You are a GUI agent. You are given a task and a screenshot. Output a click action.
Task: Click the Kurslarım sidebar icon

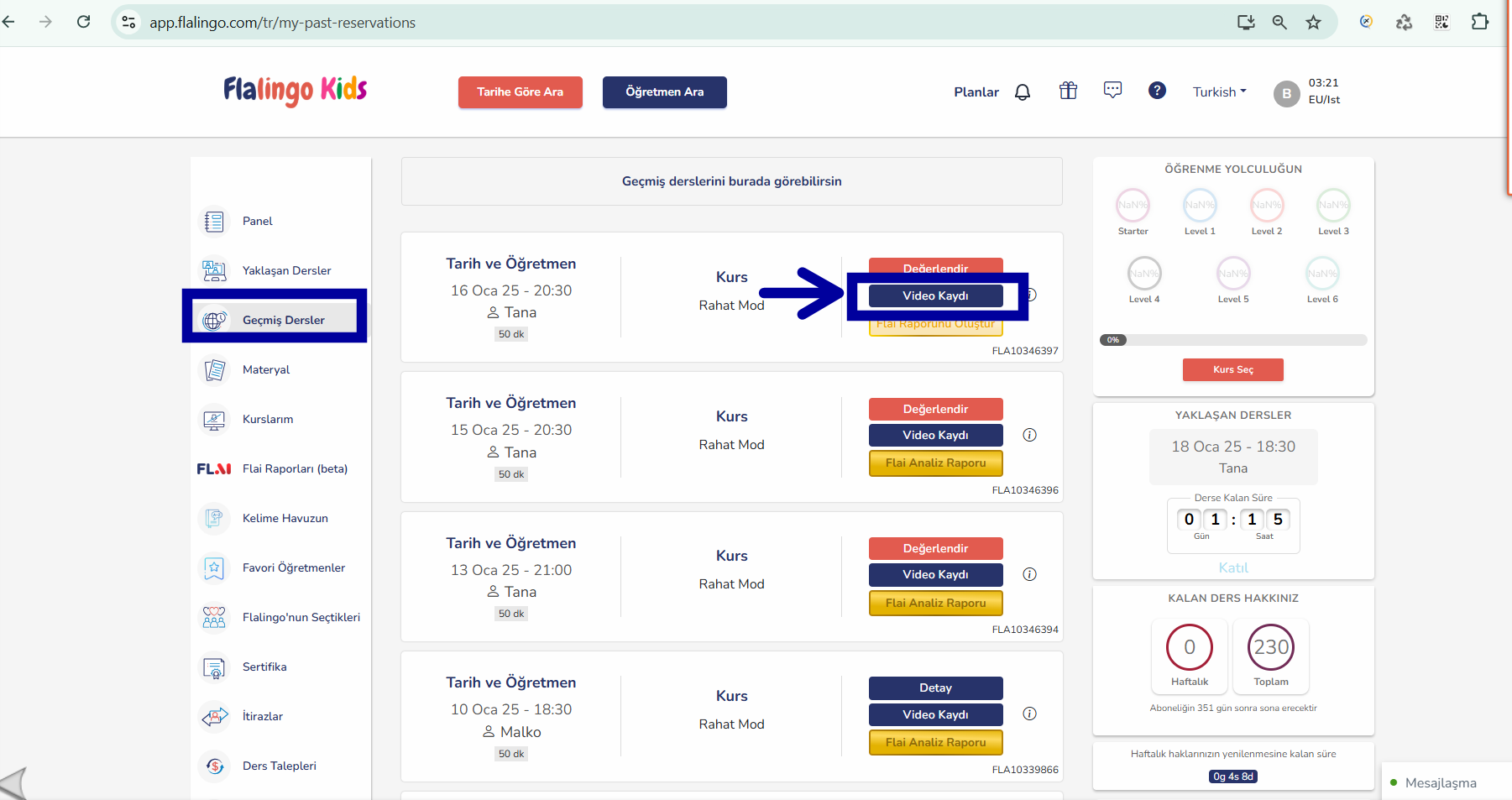[x=214, y=419]
